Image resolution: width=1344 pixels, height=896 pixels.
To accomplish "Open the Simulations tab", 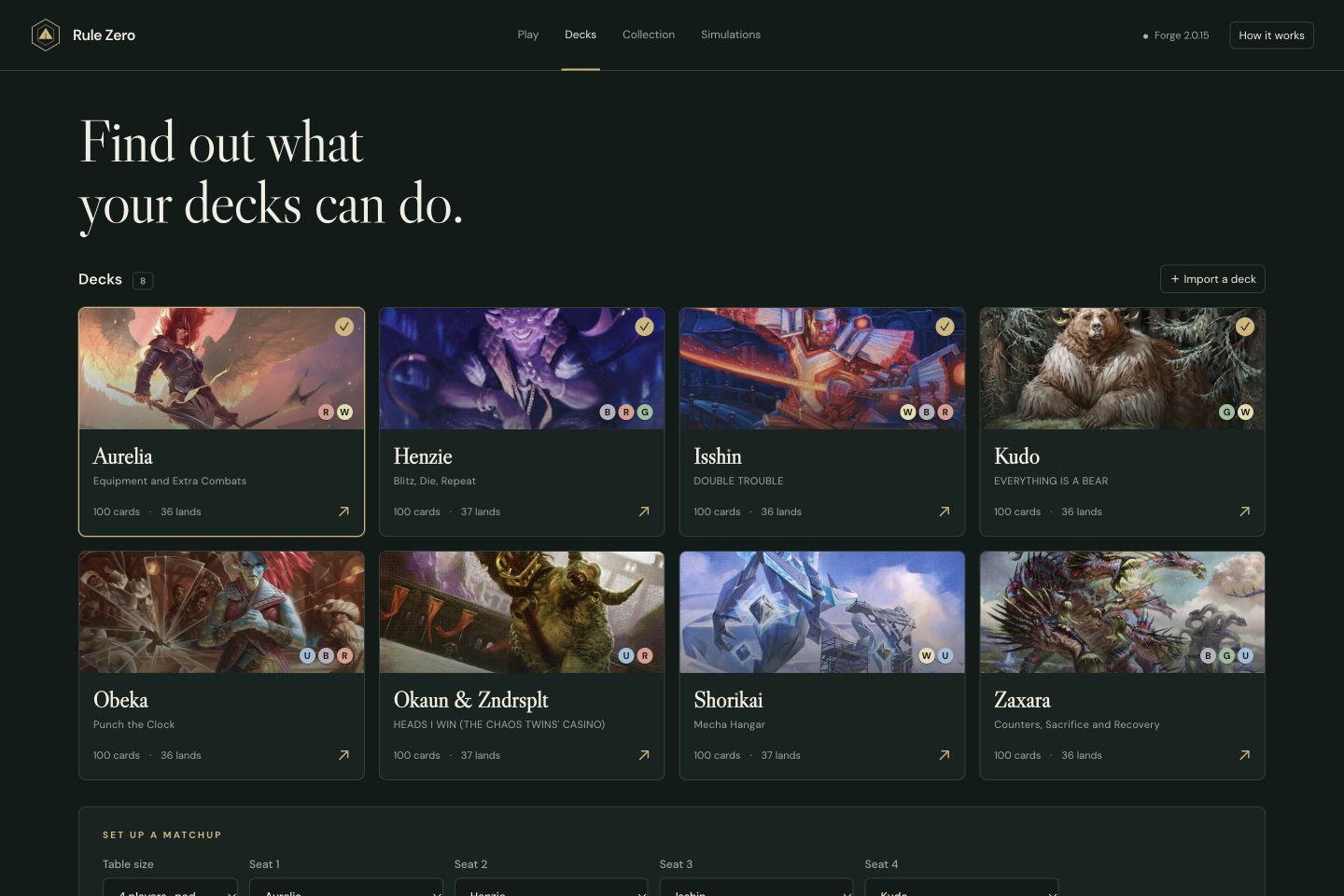I will [x=731, y=35].
